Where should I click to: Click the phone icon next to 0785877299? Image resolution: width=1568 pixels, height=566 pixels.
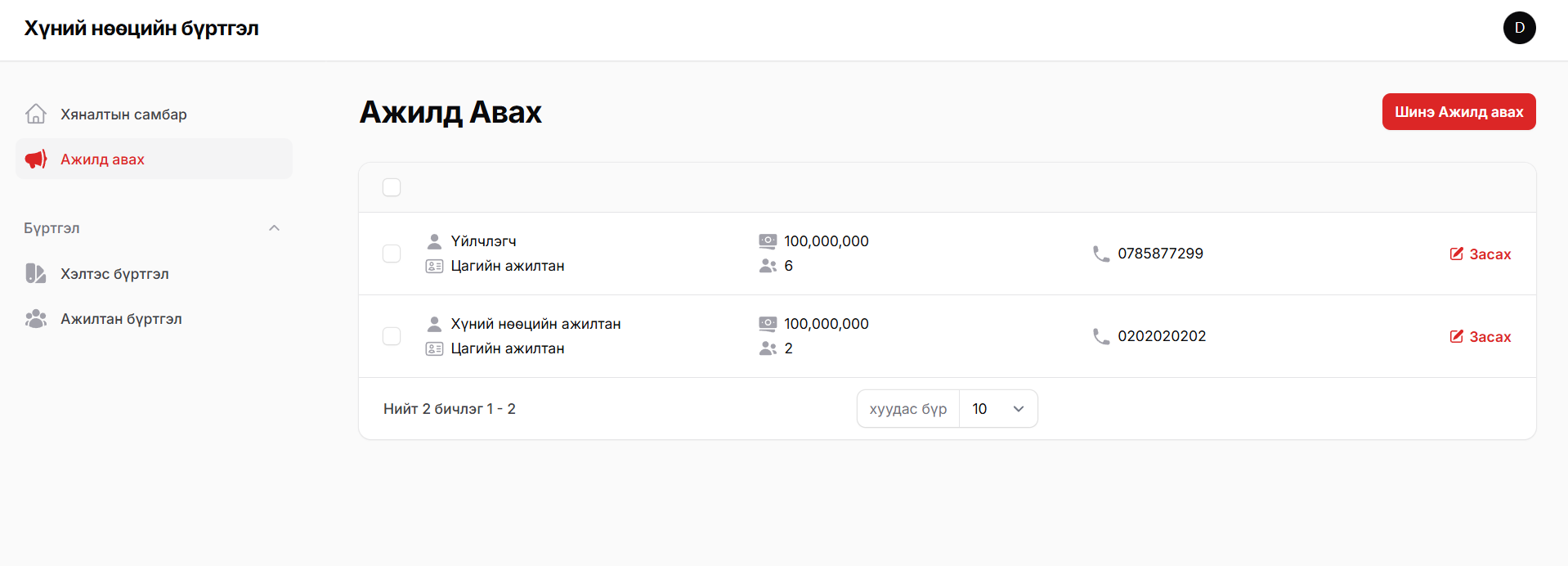(1101, 254)
